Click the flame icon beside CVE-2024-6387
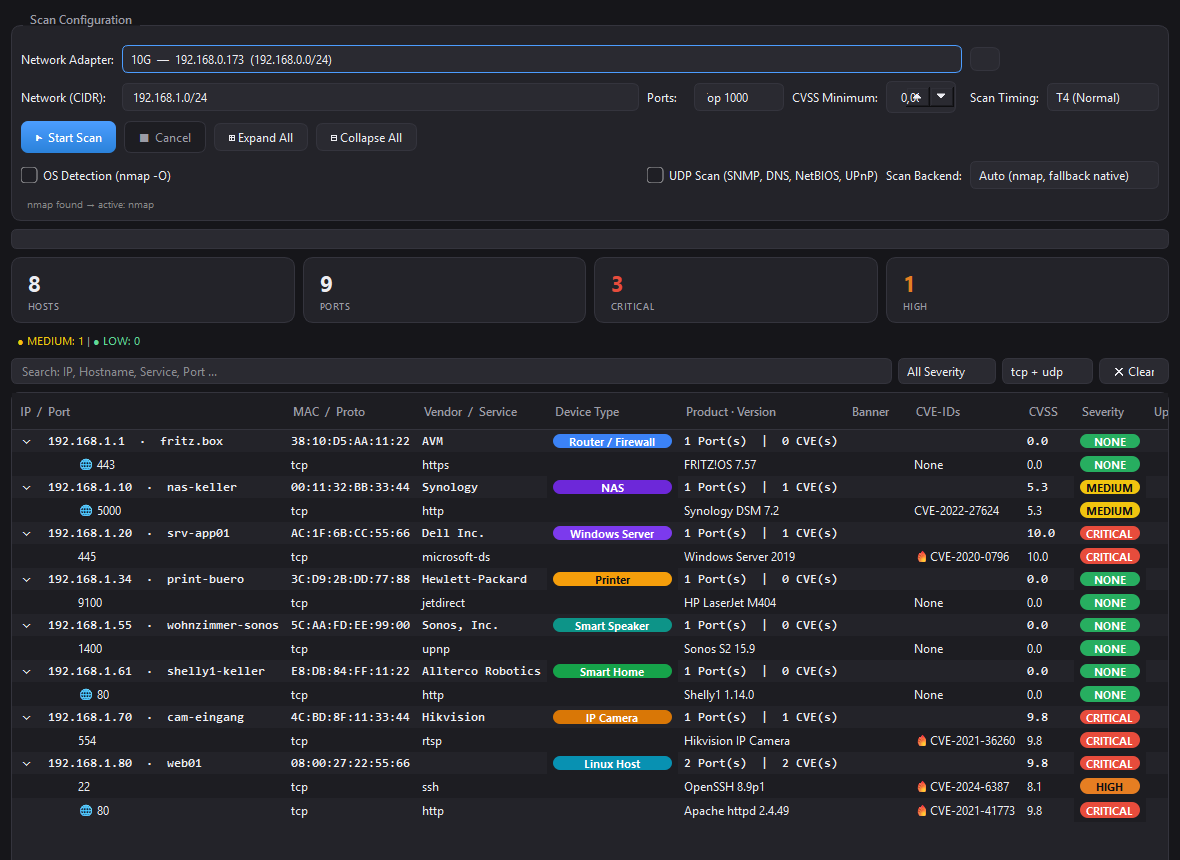 [921, 787]
